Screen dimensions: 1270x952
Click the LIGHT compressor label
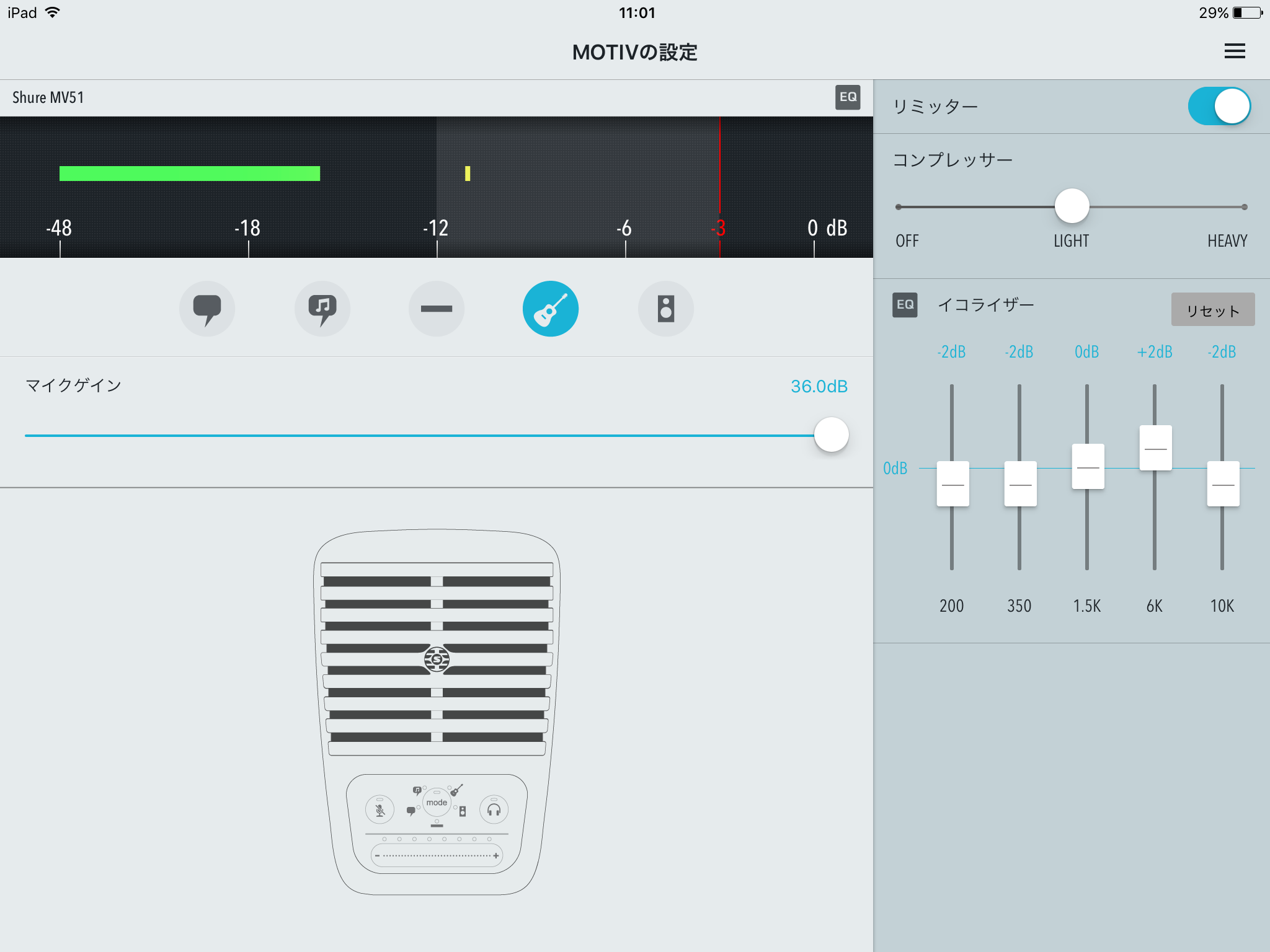click(1071, 240)
